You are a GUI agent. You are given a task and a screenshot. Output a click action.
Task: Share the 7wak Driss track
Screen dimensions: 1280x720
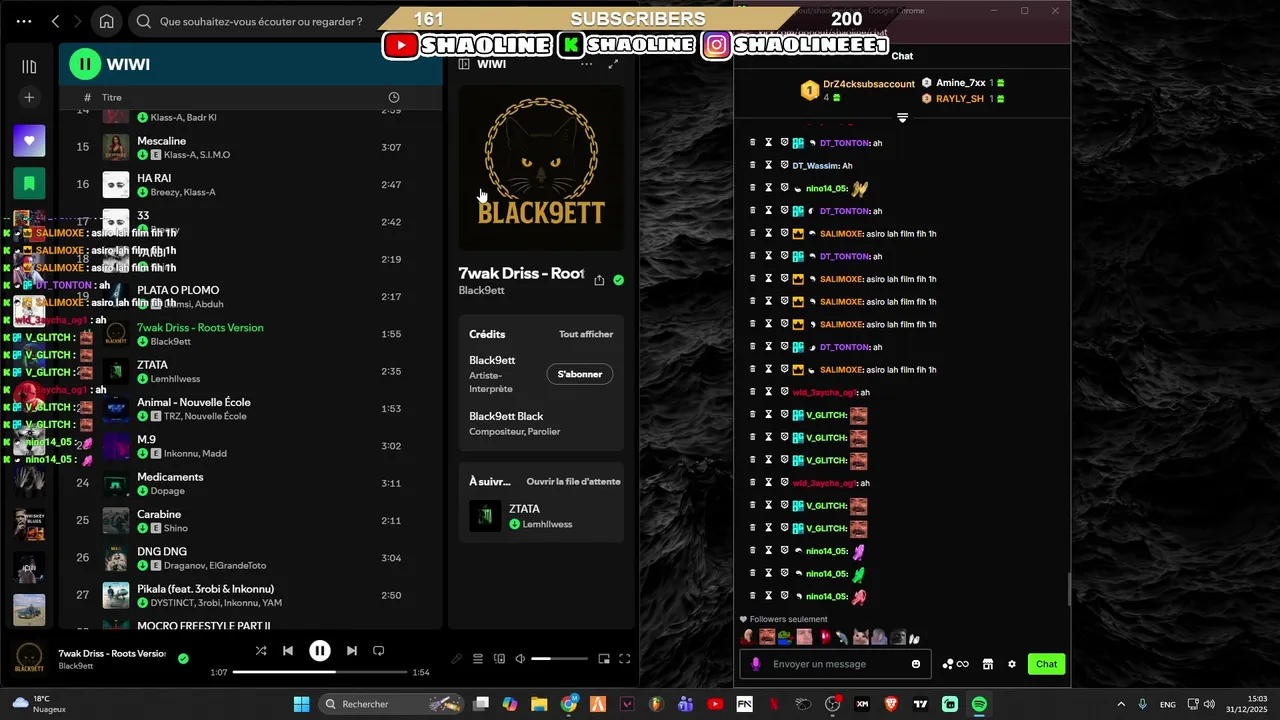tap(599, 281)
